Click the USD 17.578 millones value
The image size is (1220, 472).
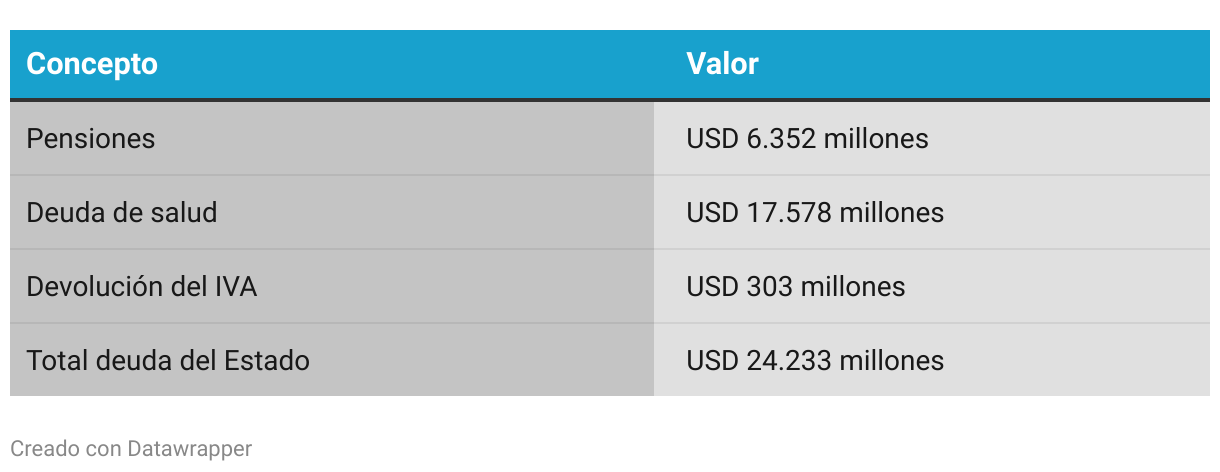[x=815, y=212]
